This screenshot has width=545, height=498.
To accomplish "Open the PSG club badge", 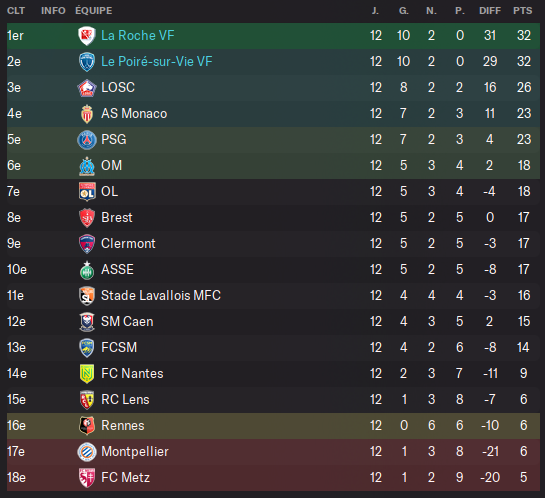I will [x=87, y=140].
